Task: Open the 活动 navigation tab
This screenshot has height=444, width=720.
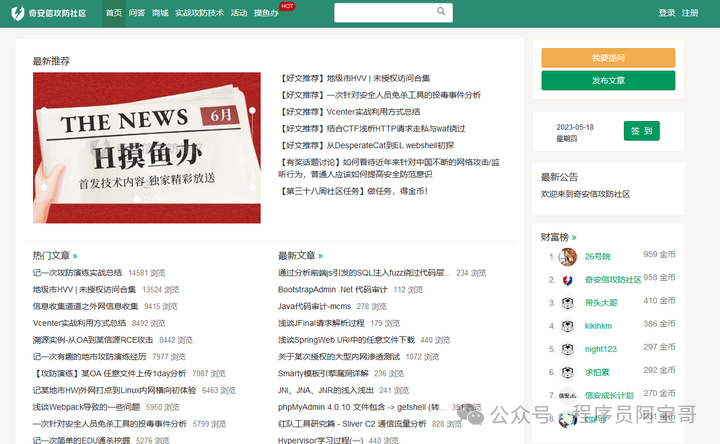Action: (x=239, y=13)
